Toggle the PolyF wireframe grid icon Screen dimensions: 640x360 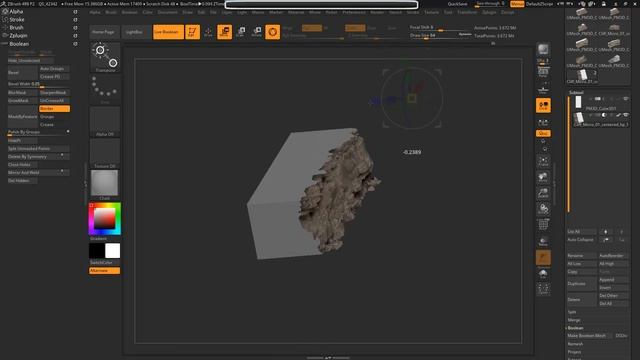pyautogui.click(x=543, y=225)
